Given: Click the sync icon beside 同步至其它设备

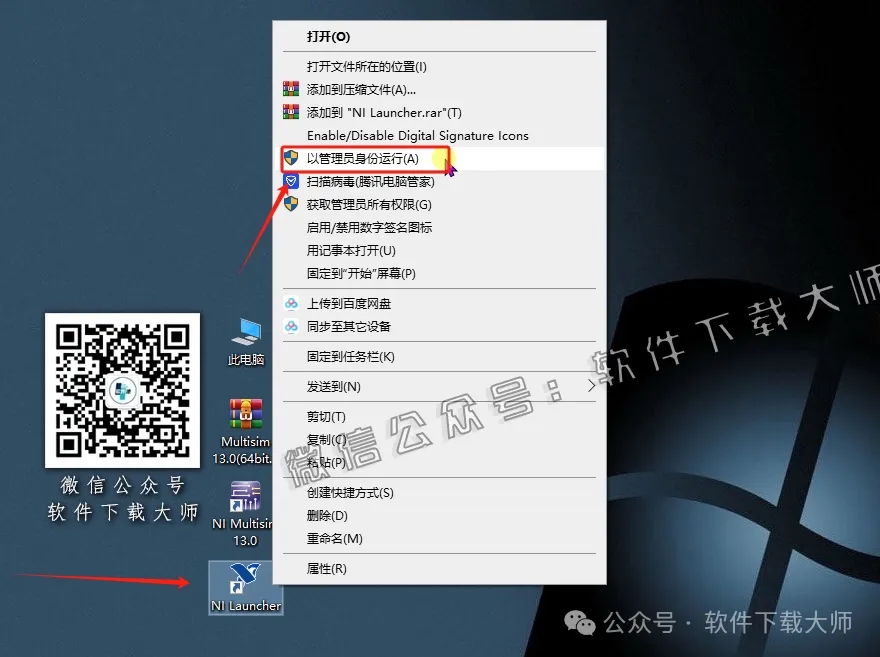Looking at the screenshot, I should pos(291,329).
